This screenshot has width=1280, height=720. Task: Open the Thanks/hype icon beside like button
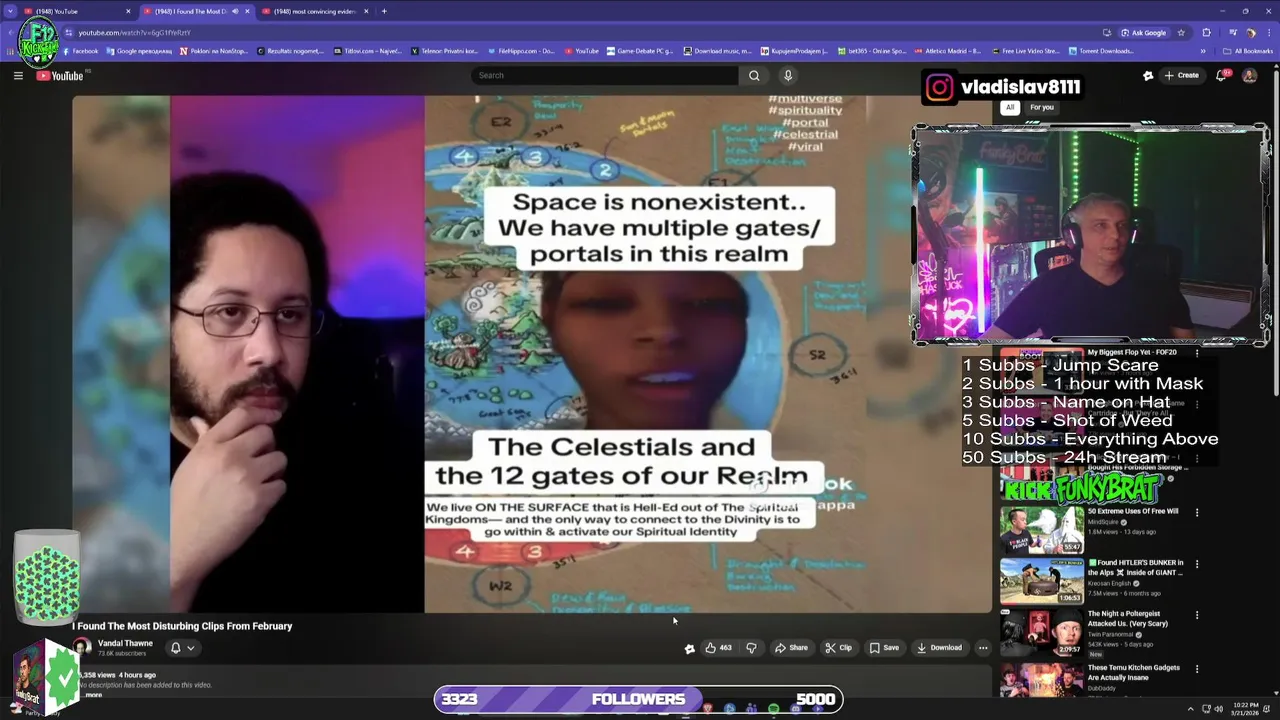tap(689, 648)
